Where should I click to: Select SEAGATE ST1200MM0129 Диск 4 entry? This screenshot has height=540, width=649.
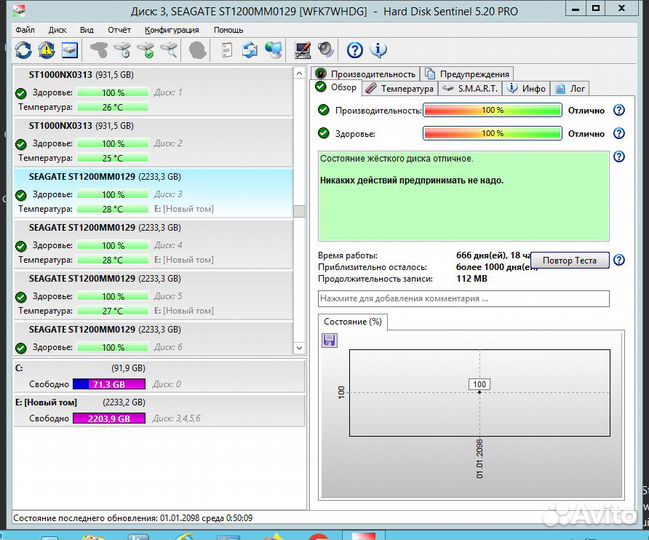click(153, 245)
